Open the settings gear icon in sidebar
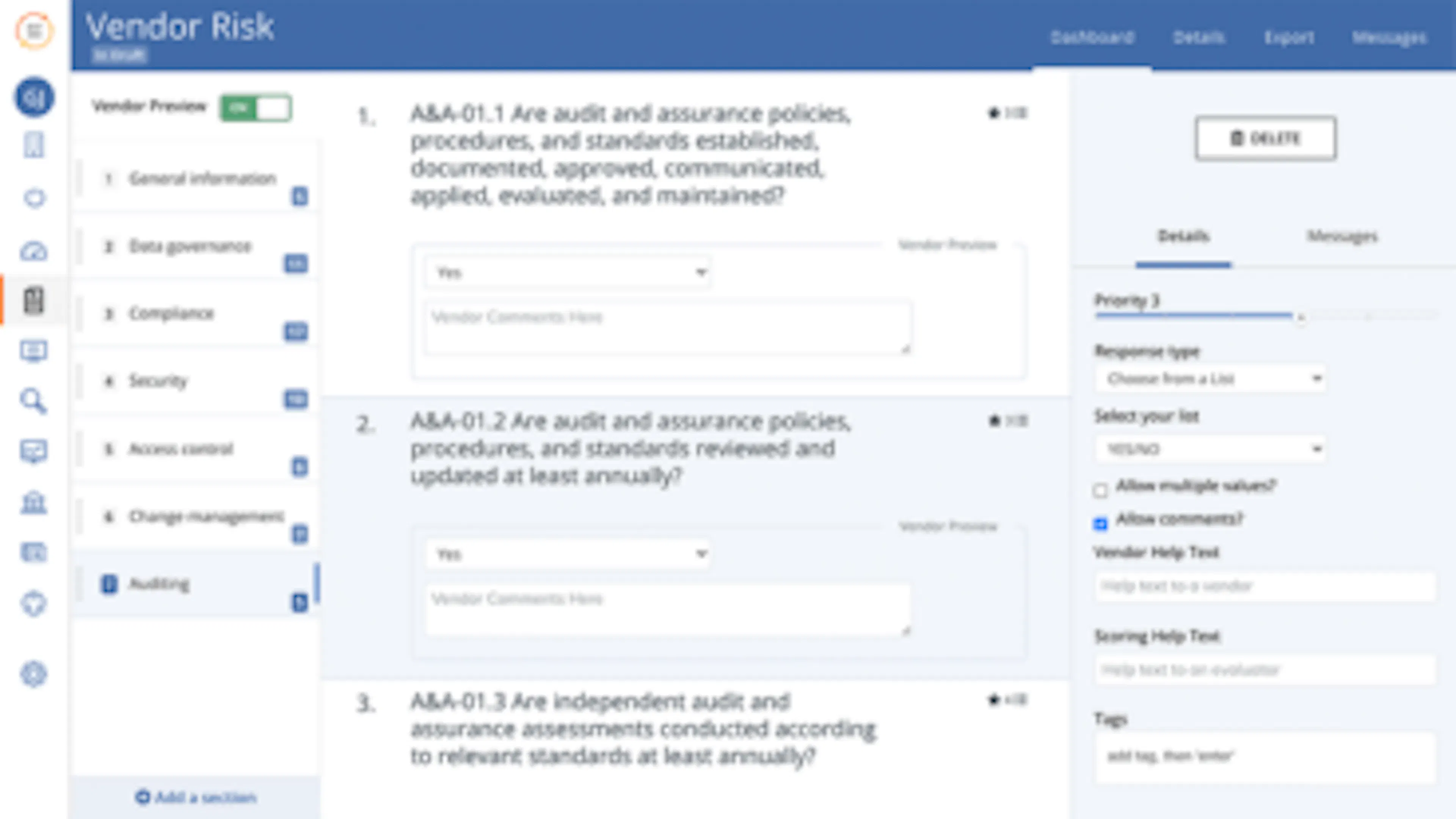 [33, 674]
